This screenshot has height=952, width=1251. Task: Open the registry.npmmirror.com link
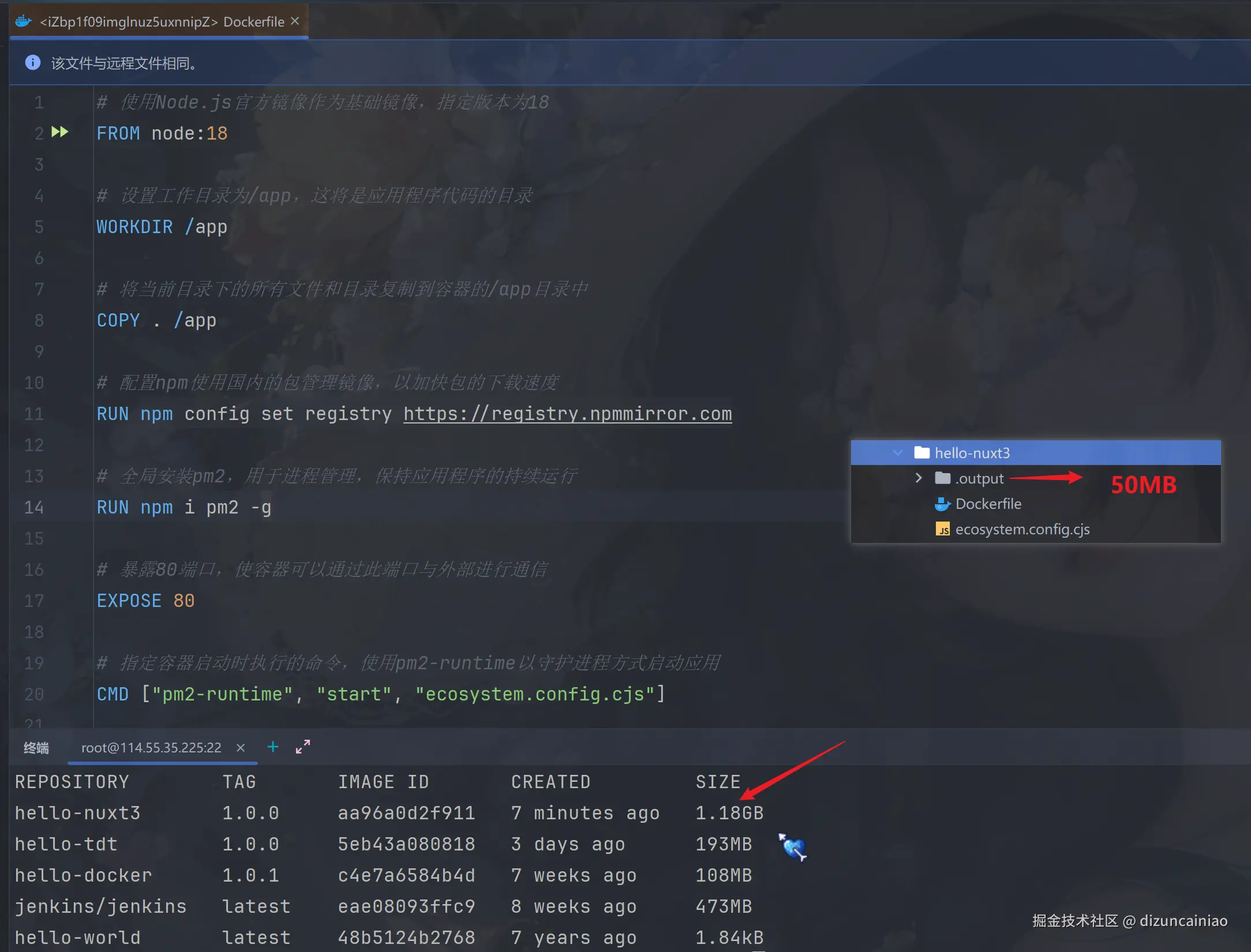567,414
